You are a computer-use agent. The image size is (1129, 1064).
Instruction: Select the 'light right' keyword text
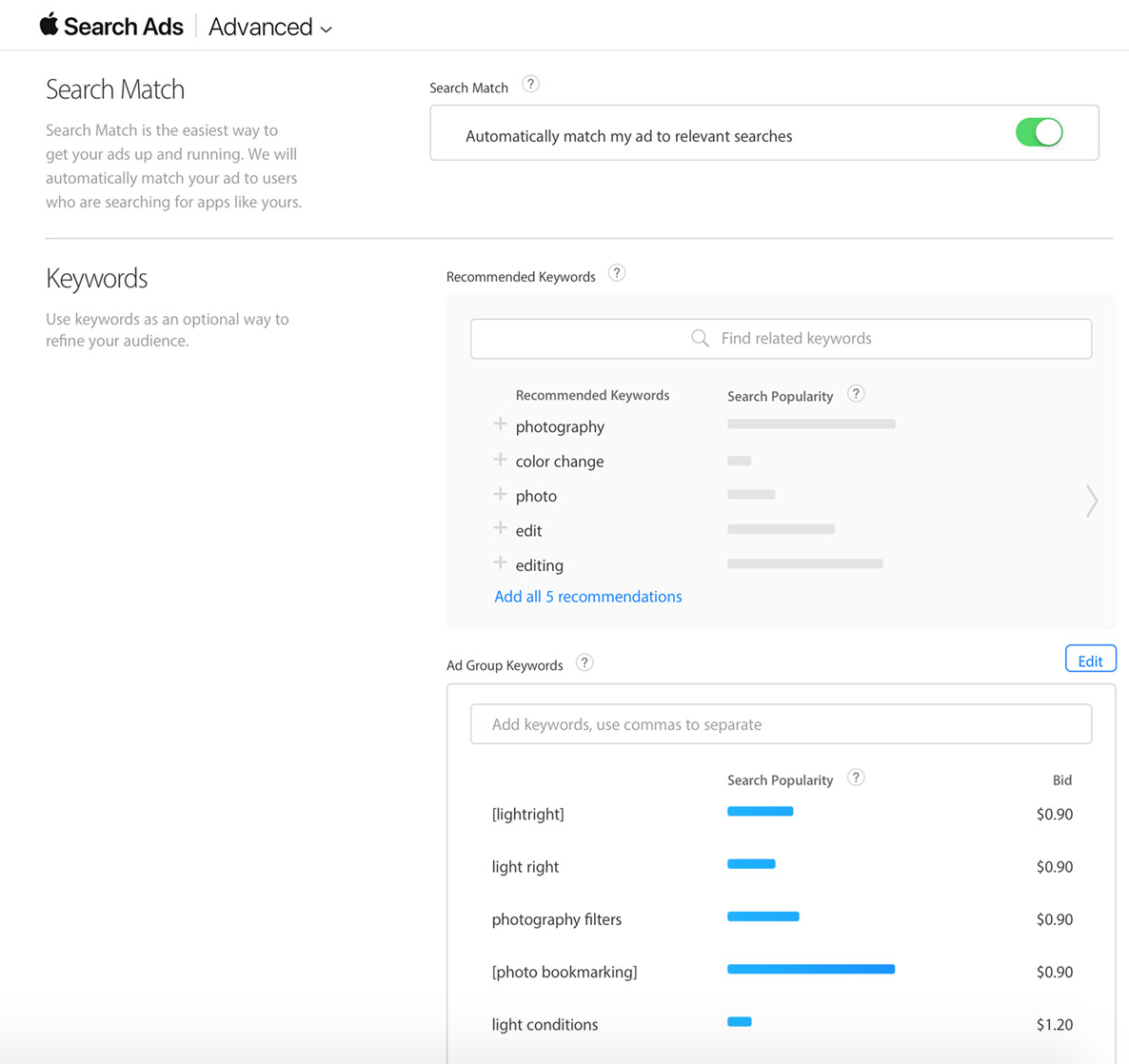click(525, 867)
